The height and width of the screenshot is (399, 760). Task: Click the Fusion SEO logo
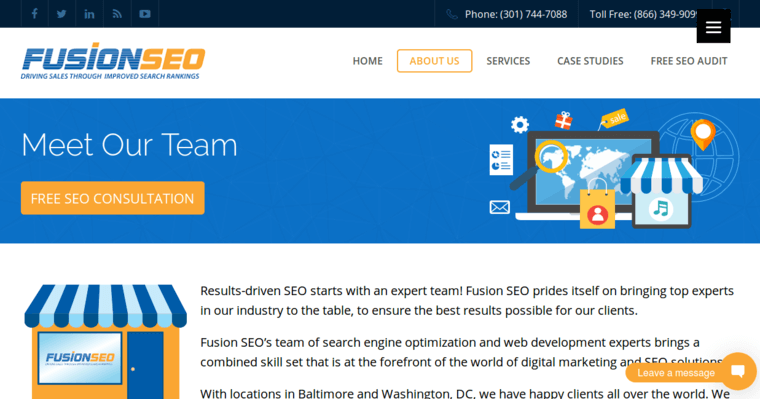point(113,61)
